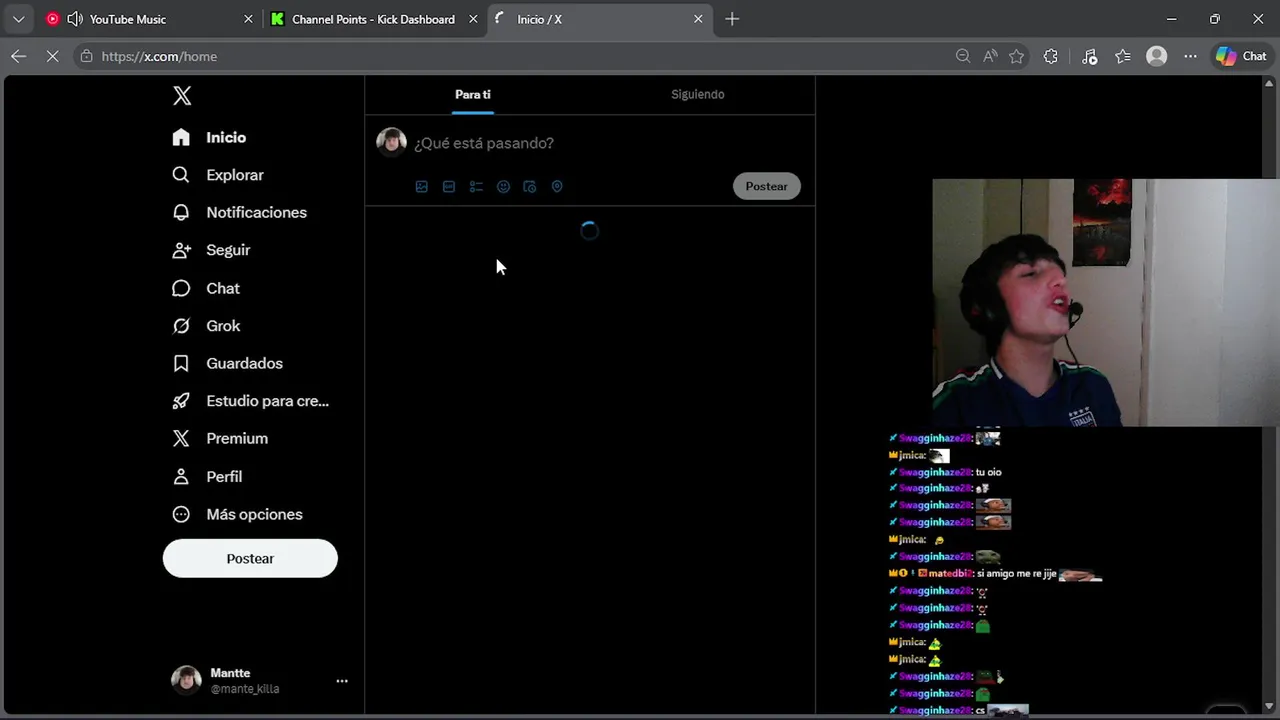Switch to Kick Dashboard tab
The image size is (1280, 720).
click(x=373, y=19)
